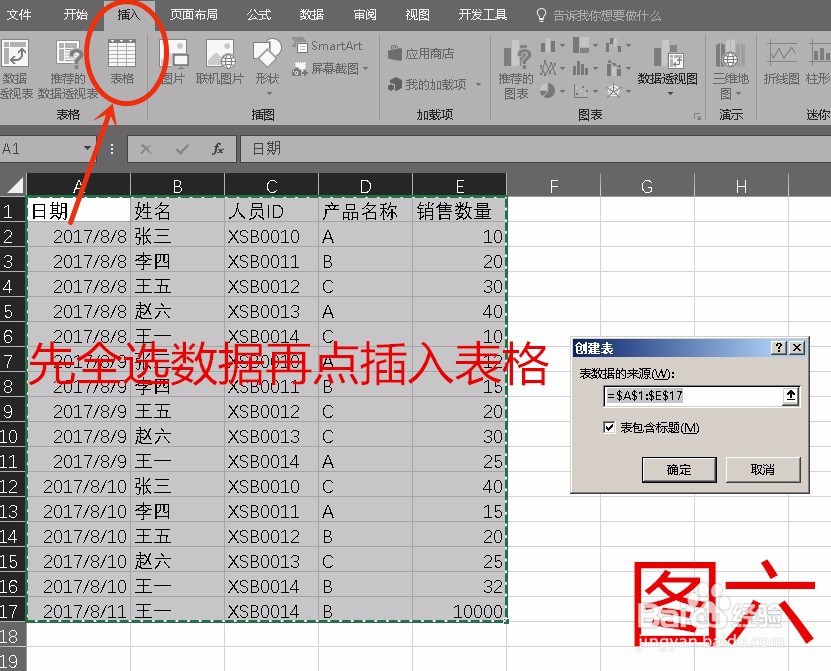Switch to the 开始 ribbon tab
The image size is (831, 671).
point(75,14)
